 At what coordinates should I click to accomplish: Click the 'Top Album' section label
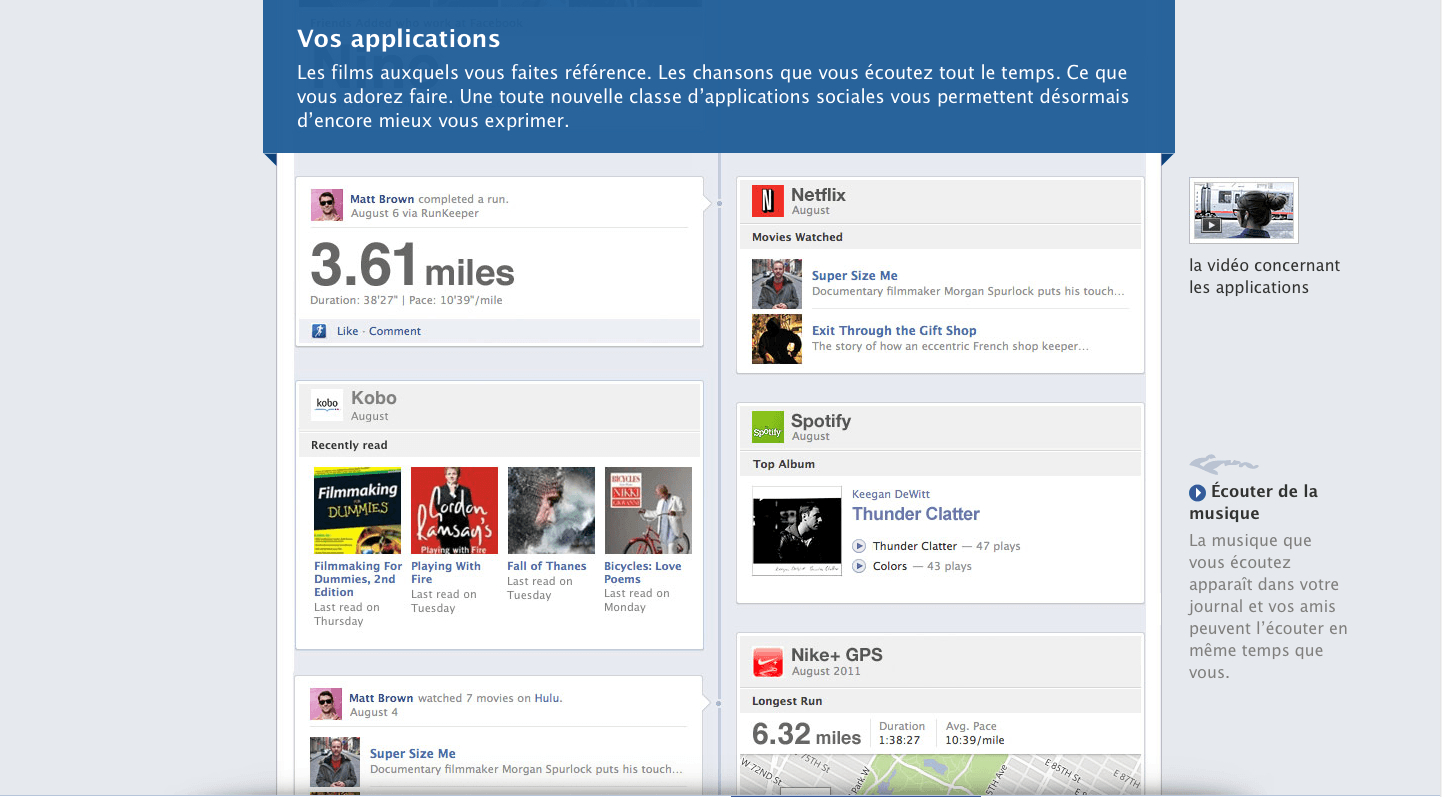pos(783,464)
